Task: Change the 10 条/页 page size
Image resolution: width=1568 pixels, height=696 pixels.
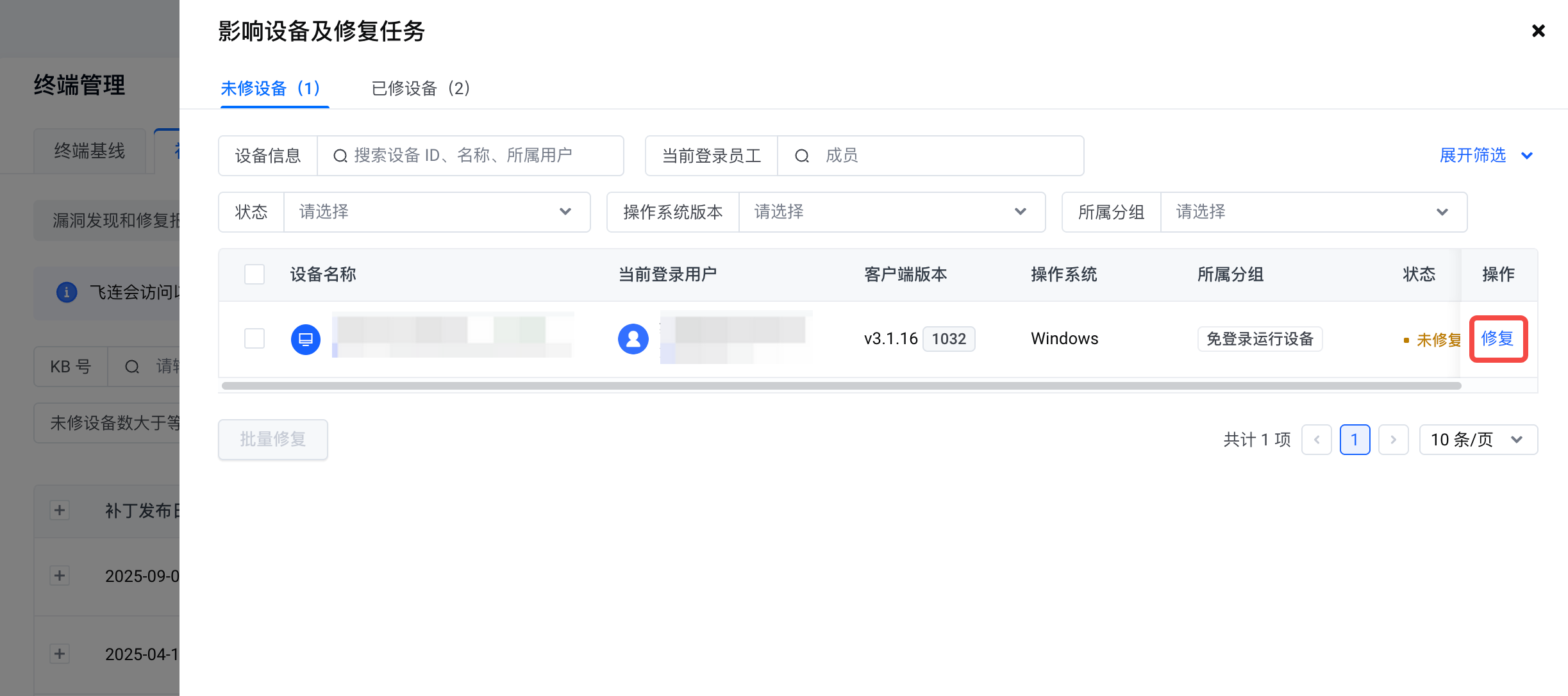Action: coord(1478,440)
